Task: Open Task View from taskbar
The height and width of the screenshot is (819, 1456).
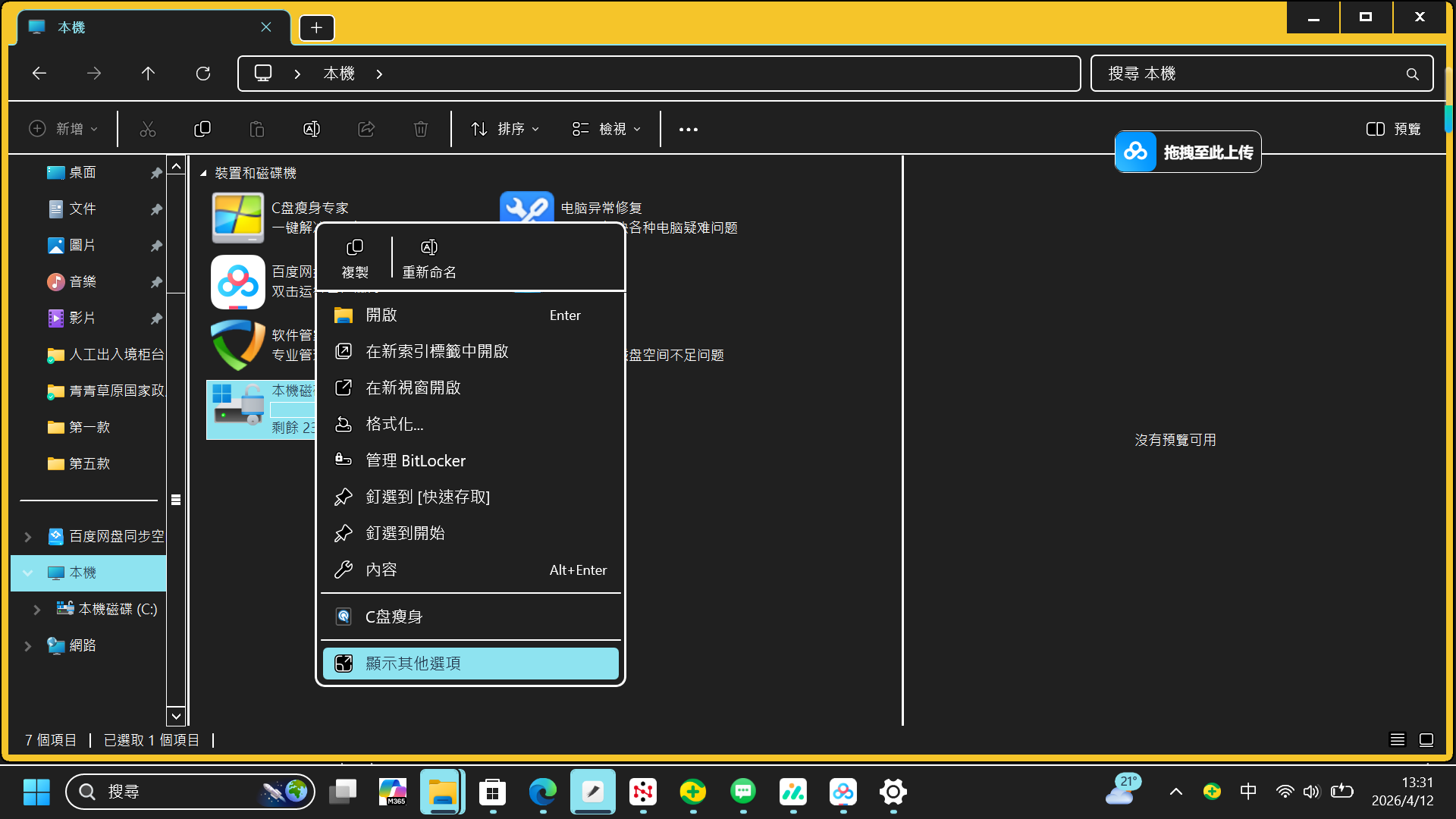Action: (x=343, y=792)
